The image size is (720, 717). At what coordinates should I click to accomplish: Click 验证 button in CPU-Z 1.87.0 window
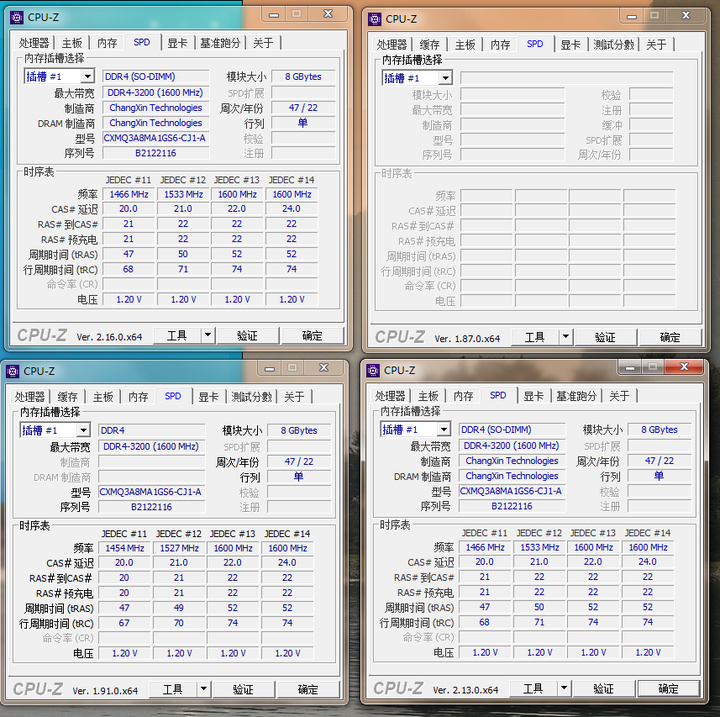(x=605, y=337)
